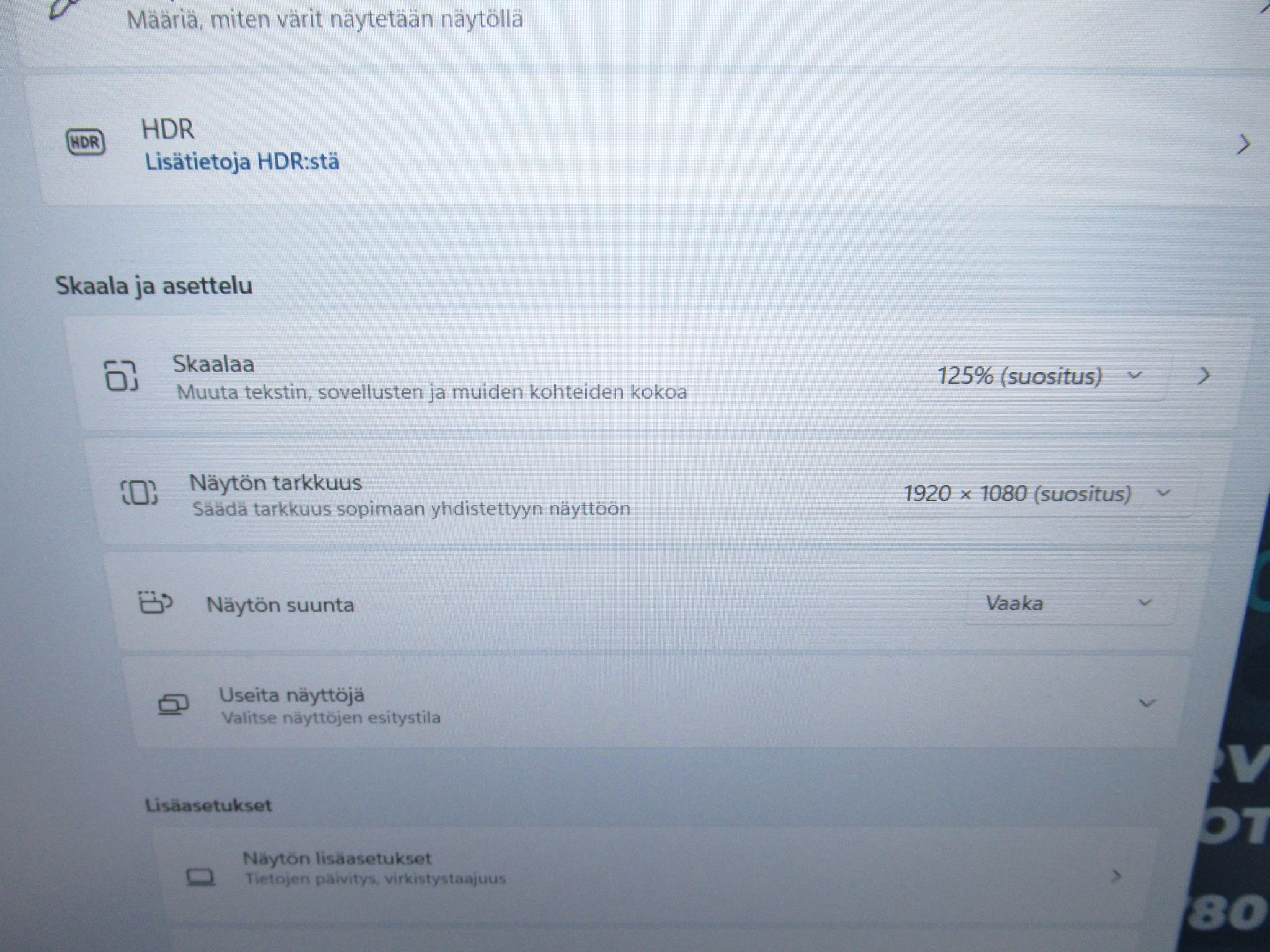Click the Skaalaa row title
Screen dimensions: 1270x952
pos(213,364)
